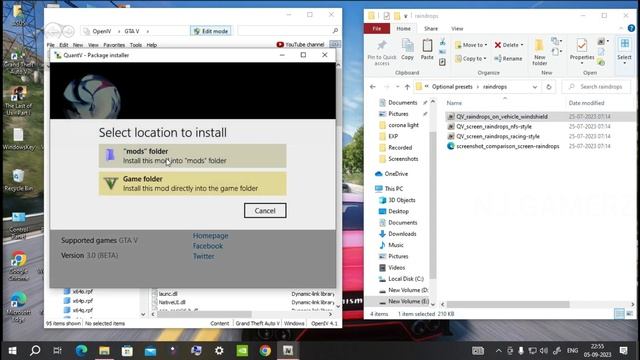Sort by Date modified column
The image size is (640, 360).
click(586, 103)
